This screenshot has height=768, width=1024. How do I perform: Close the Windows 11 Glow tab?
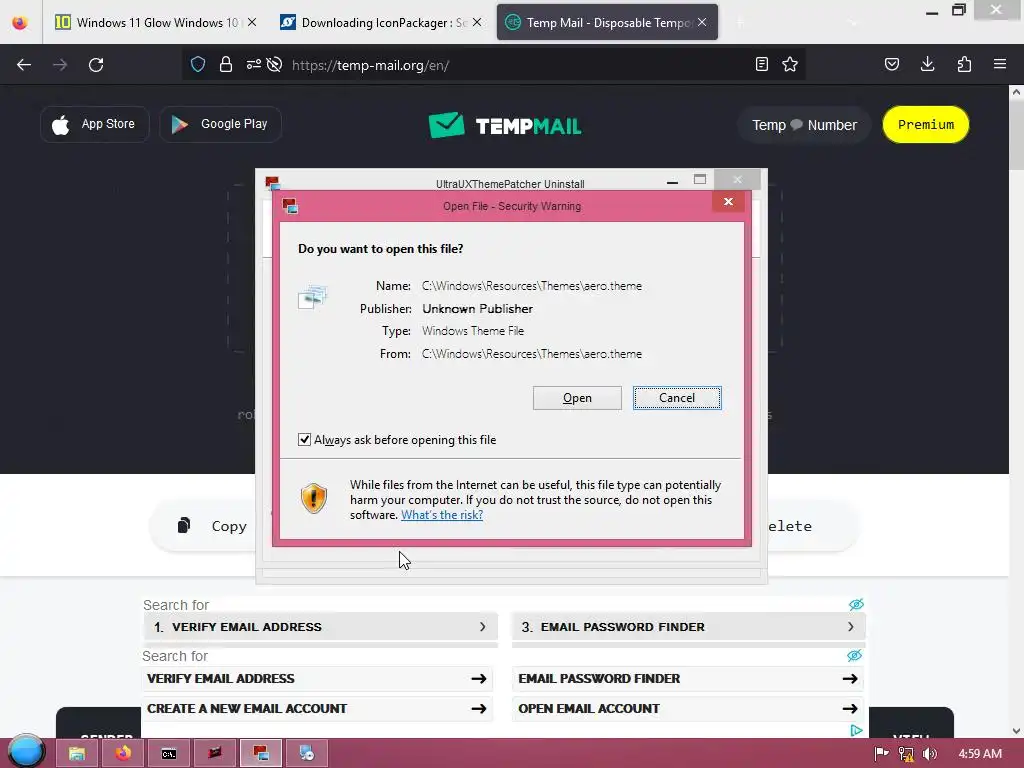[252, 22]
